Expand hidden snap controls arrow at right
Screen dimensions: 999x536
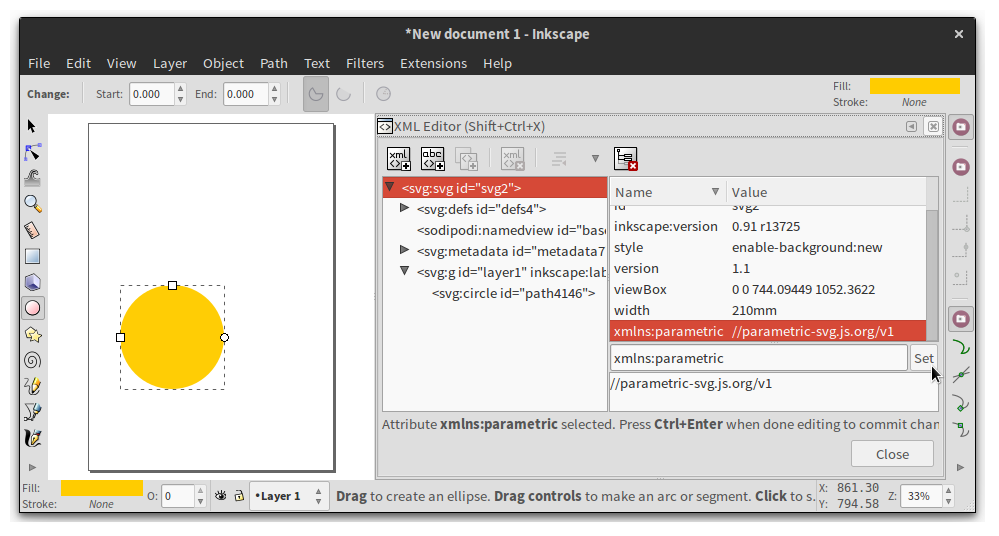961,467
